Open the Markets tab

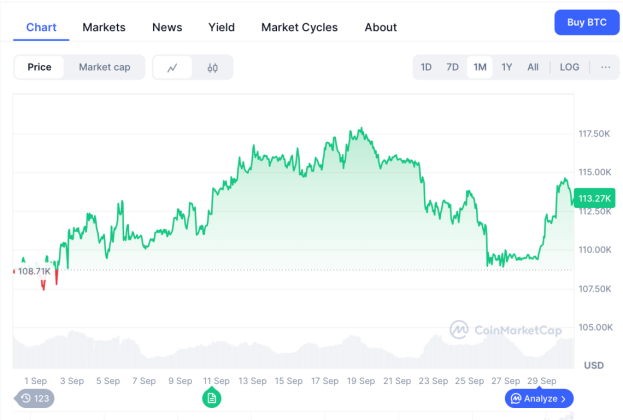104,27
